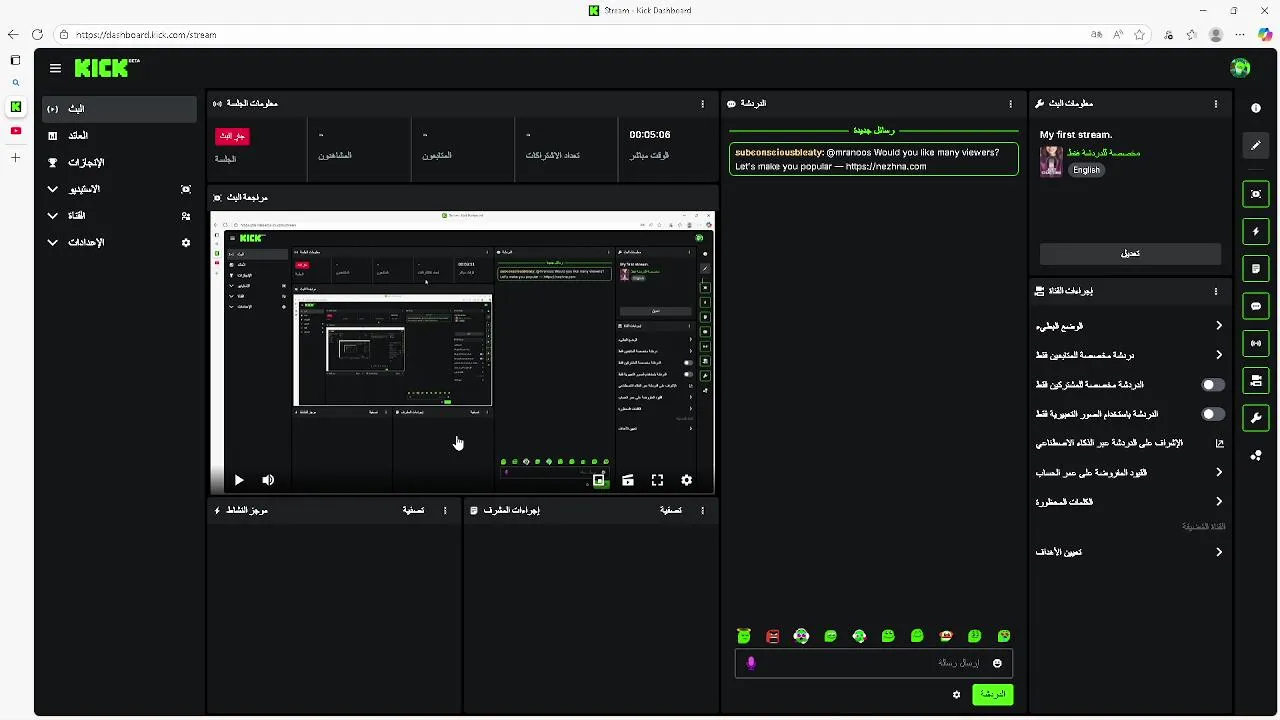Click the red live status badge
Screen dimensions: 1280x720
coord(232,136)
